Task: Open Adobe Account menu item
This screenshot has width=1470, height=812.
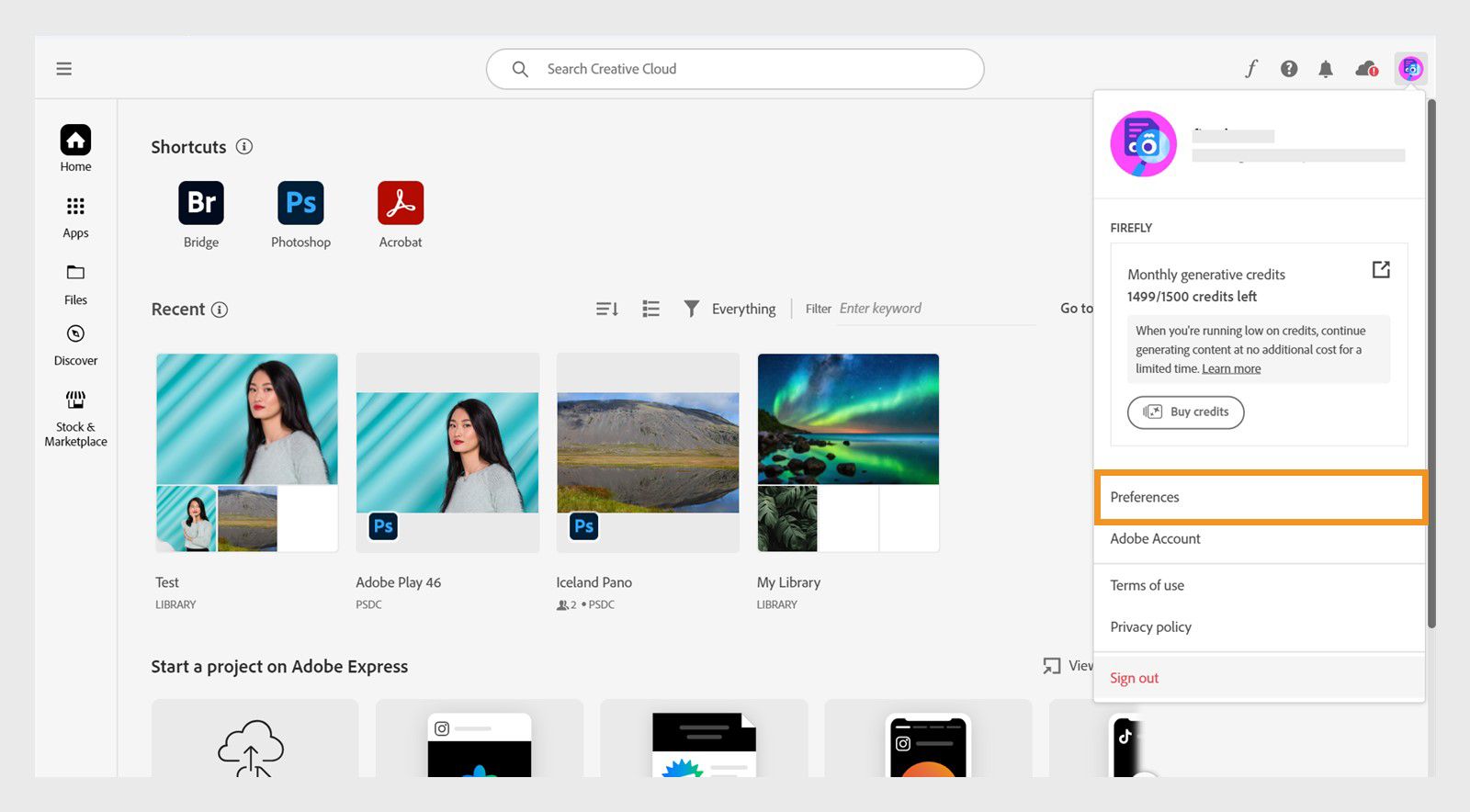Action: [x=1260, y=539]
